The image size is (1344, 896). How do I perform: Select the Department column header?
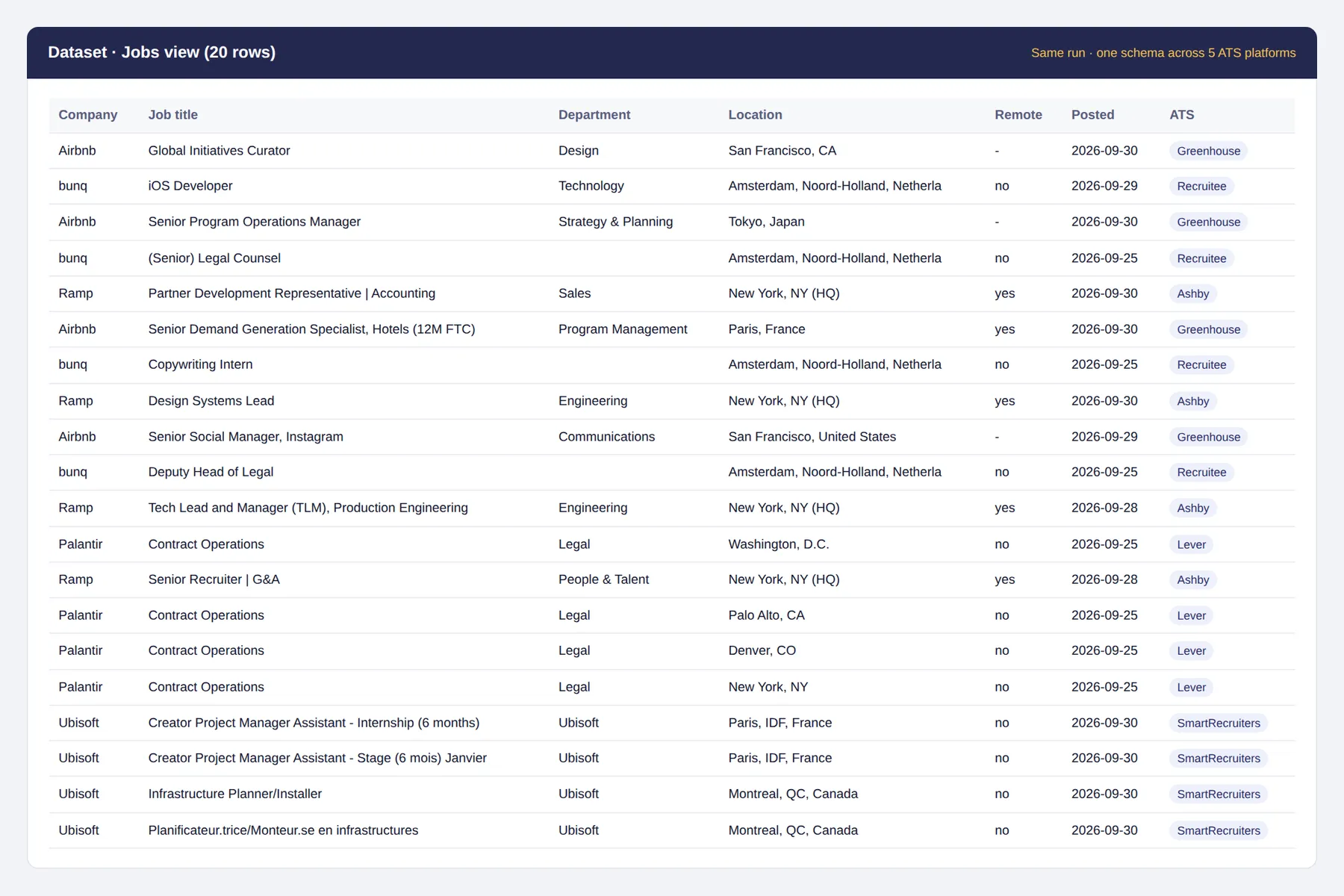594,115
